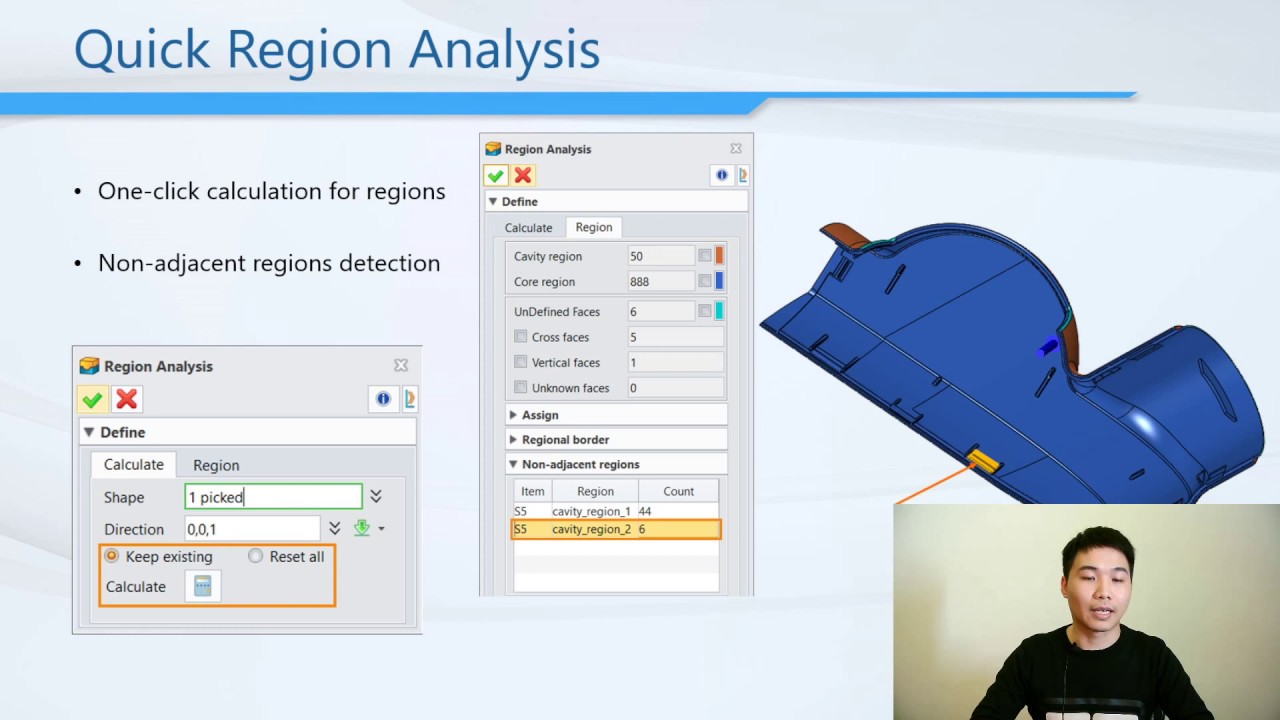1280x720 pixels.
Task: Click the Region column header
Action: [x=595, y=491]
